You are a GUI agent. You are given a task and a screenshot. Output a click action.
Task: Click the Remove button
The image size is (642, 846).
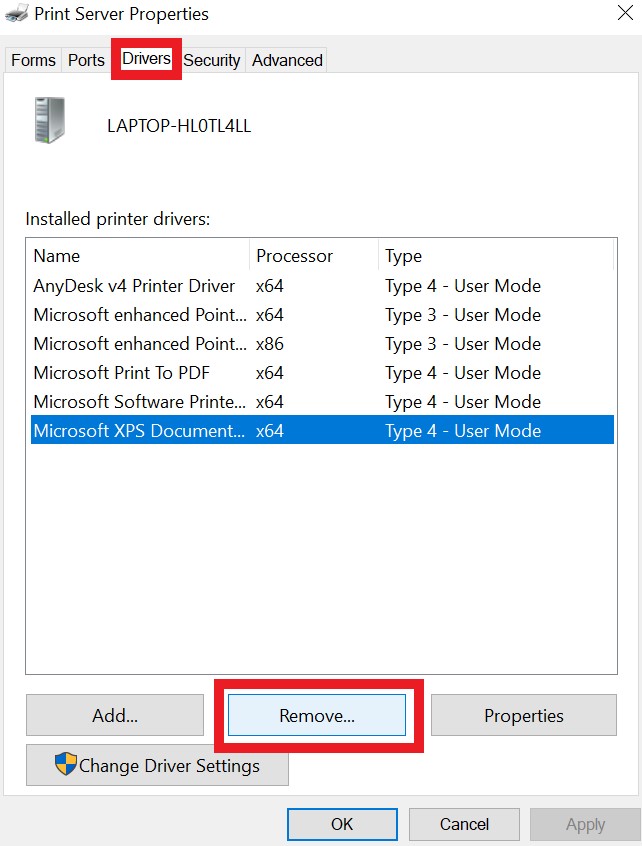click(318, 716)
